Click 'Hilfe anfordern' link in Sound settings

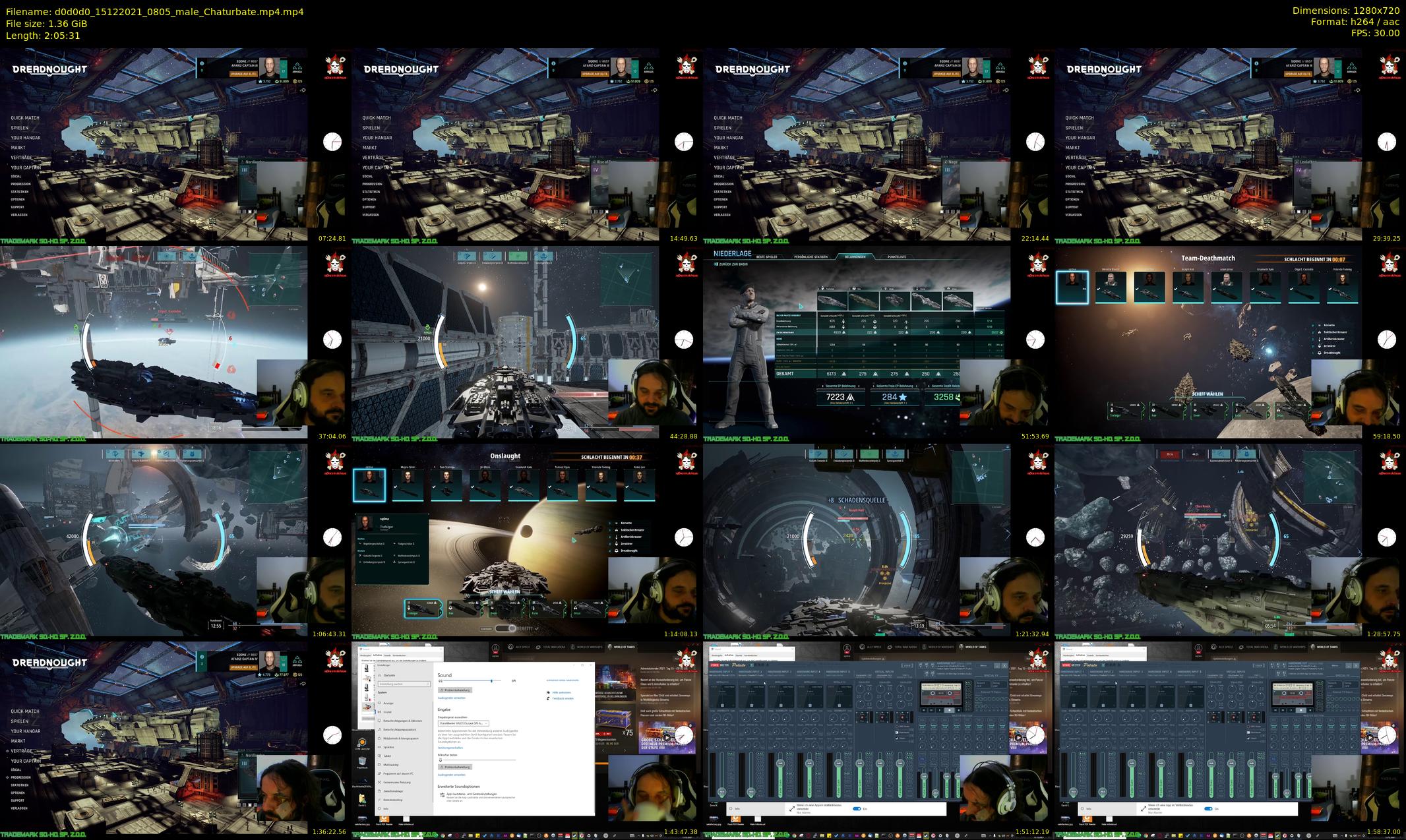[561, 692]
